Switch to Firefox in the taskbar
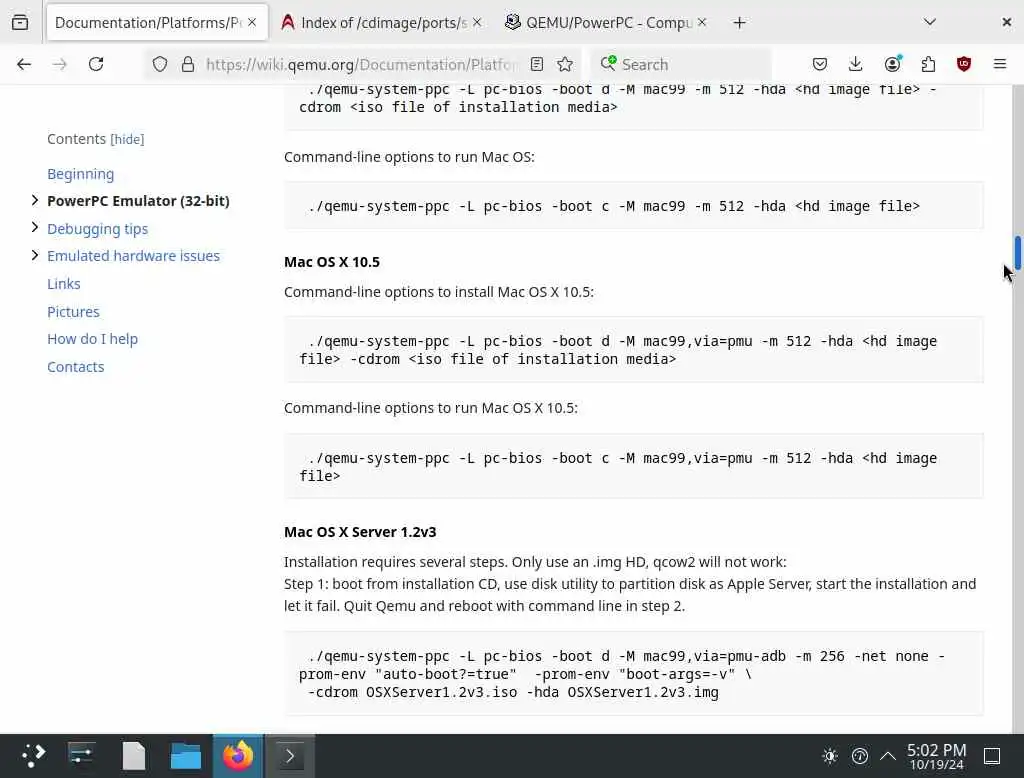Viewport: 1024px width, 778px height. (x=238, y=756)
